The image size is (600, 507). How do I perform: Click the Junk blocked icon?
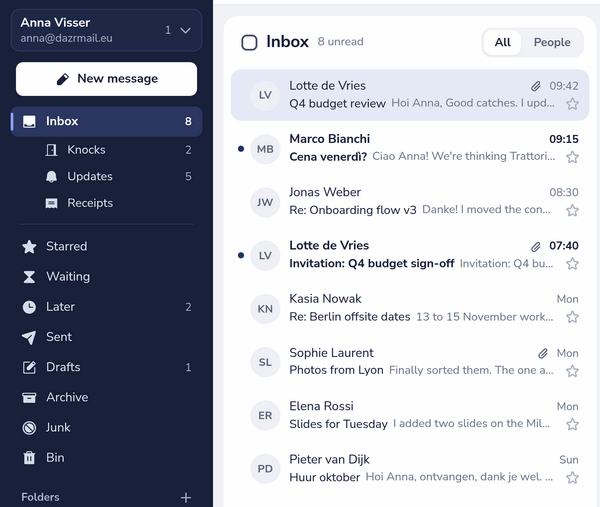tap(29, 428)
